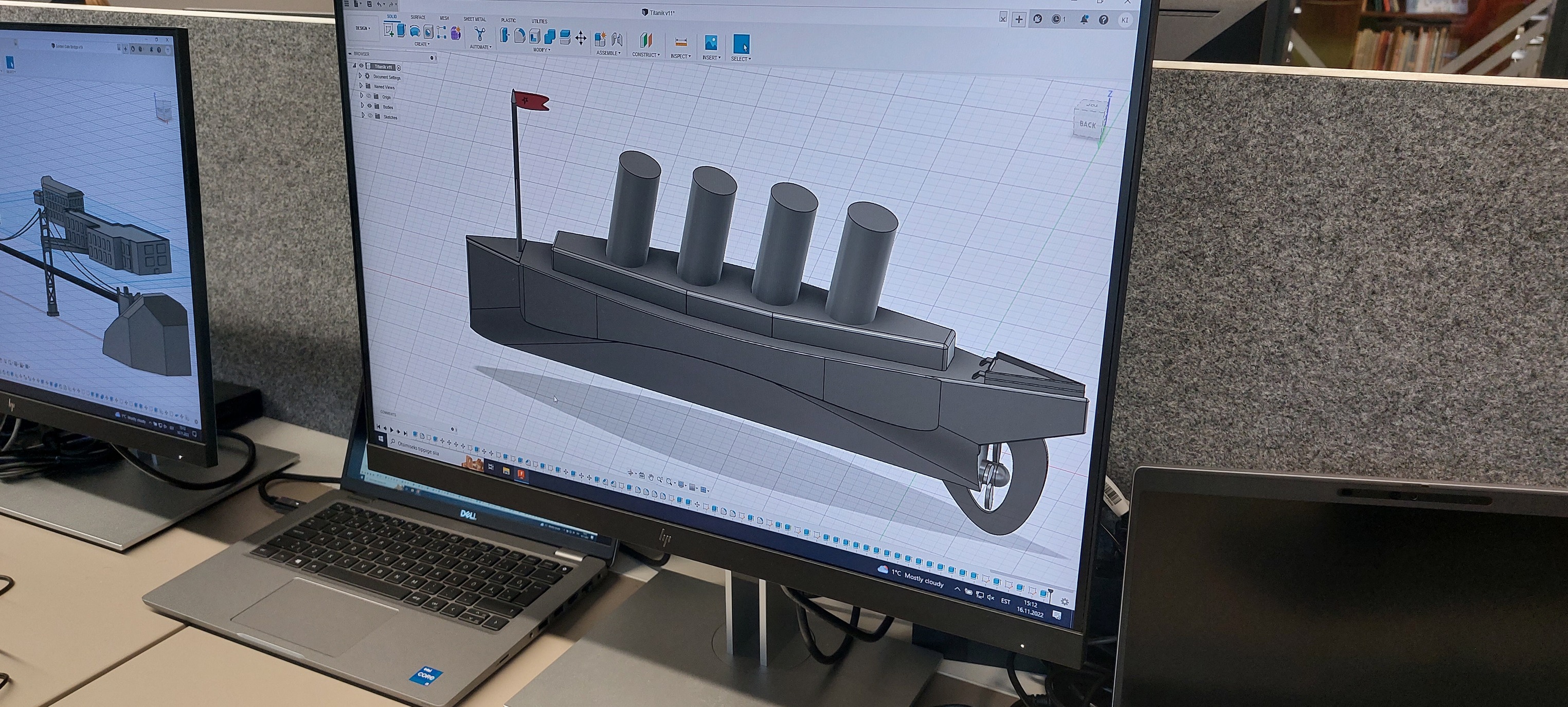Click the Orbit navigation tool
Viewport: 1568px width, 707px height.
(630, 473)
